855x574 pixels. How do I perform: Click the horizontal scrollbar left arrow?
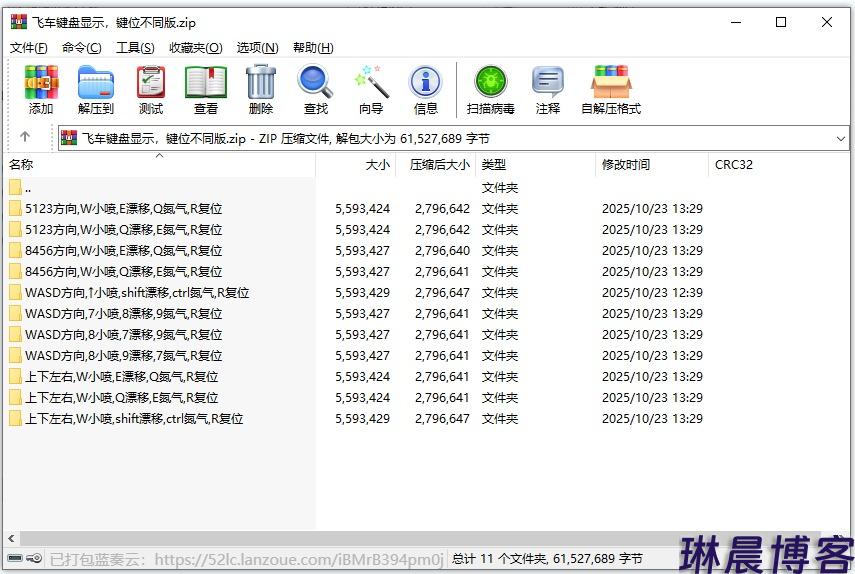[11, 539]
